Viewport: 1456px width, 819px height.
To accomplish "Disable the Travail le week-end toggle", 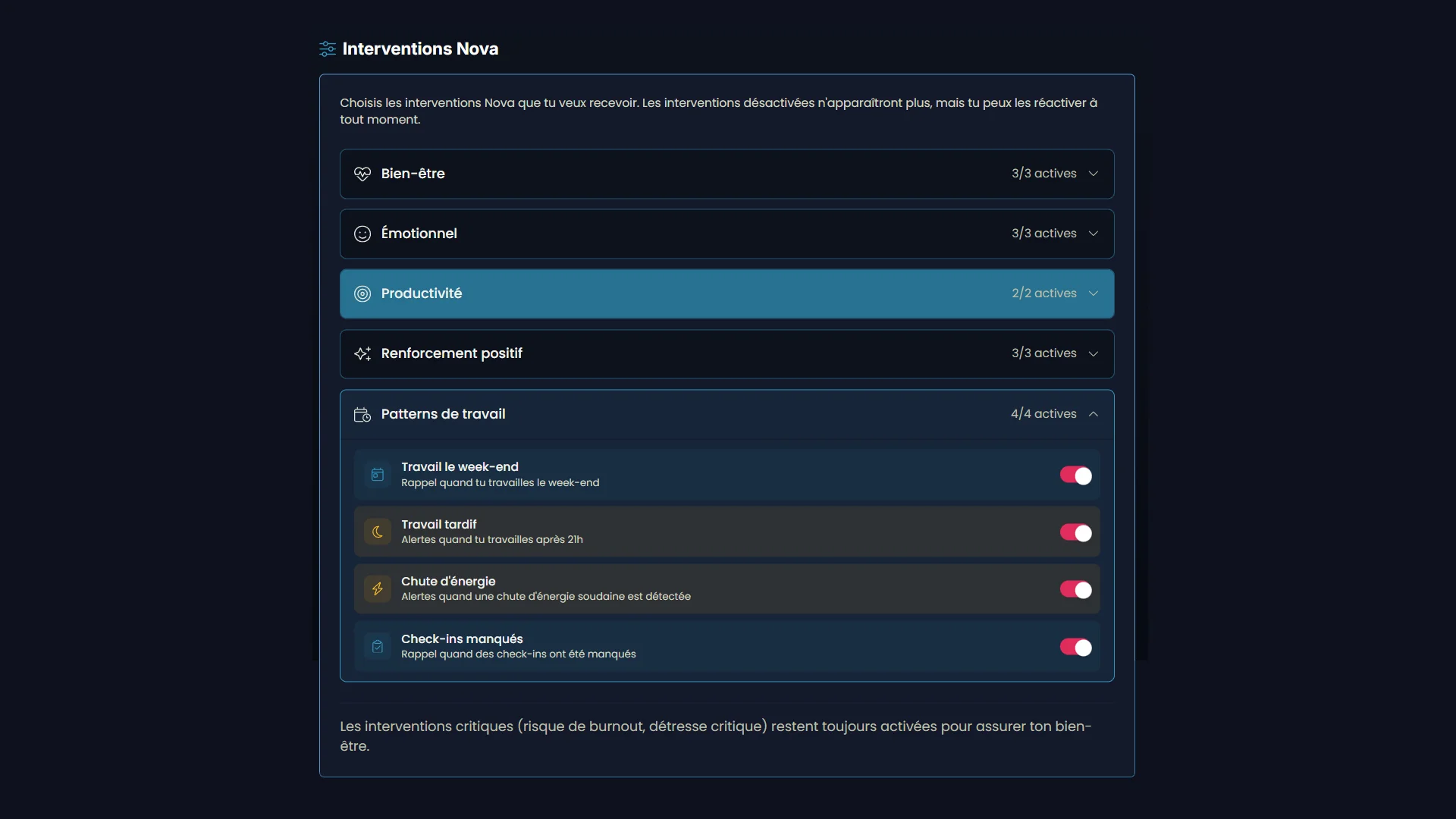I will (x=1075, y=475).
